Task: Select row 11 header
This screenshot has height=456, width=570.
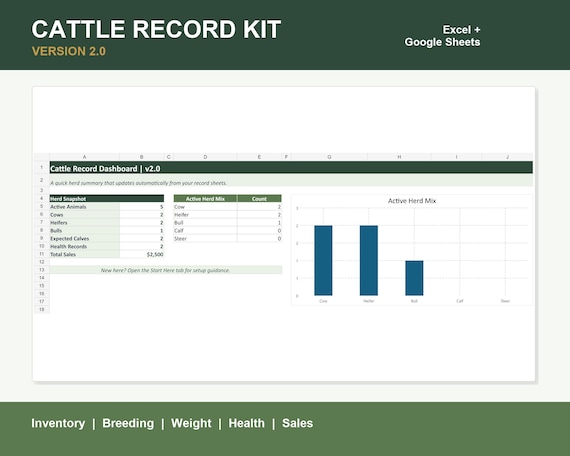Action: pyautogui.click(x=41, y=254)
